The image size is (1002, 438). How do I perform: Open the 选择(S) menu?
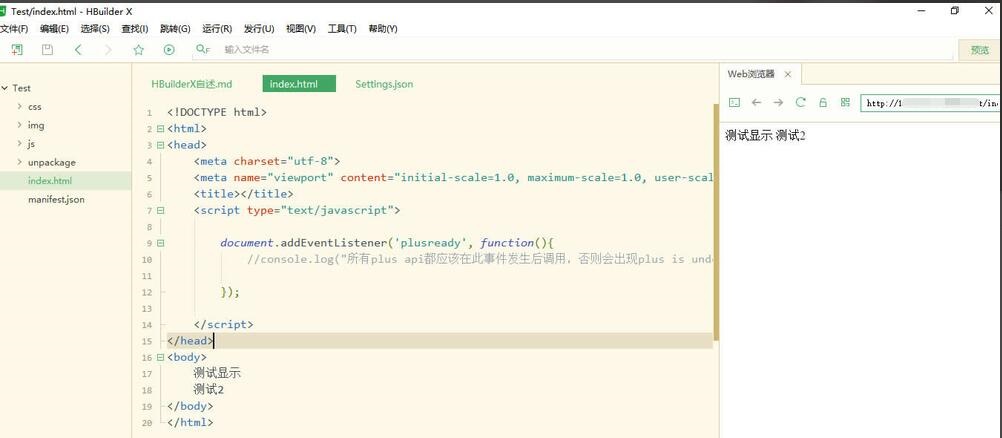coord(95,29)
